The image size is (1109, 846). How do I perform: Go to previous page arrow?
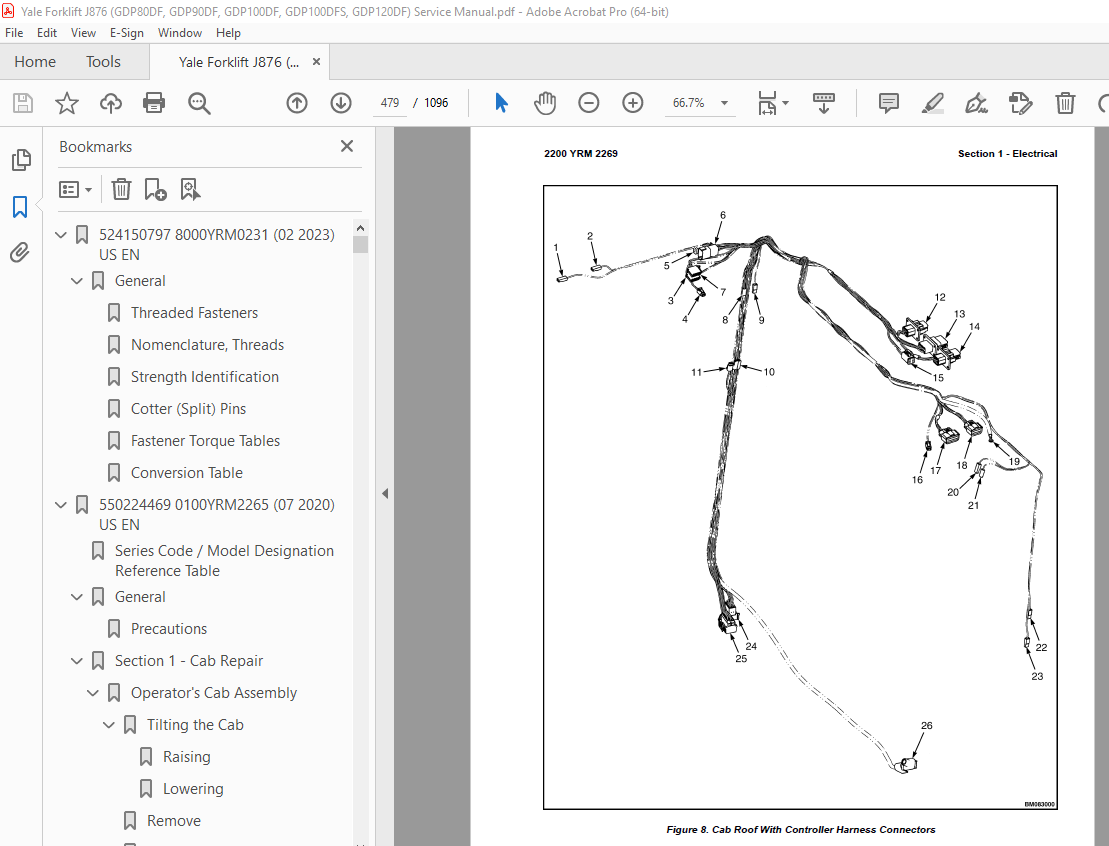click(x=297, y=103)
